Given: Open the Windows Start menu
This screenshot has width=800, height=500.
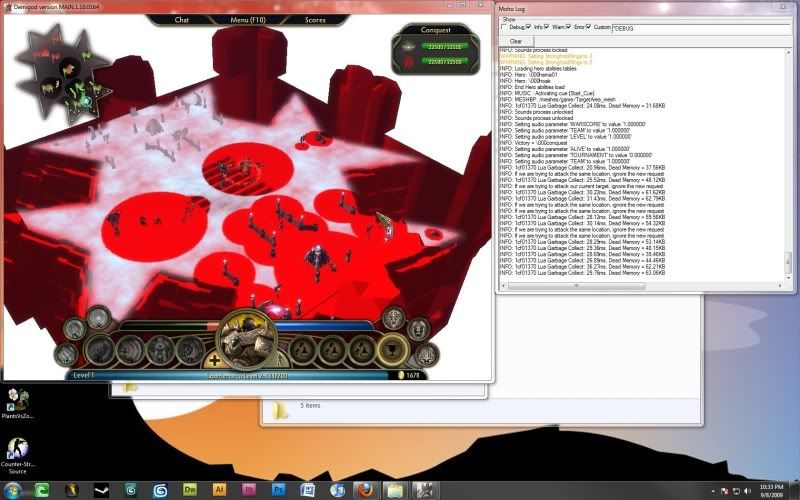Looking at the screenshot, I should point(12,490).
